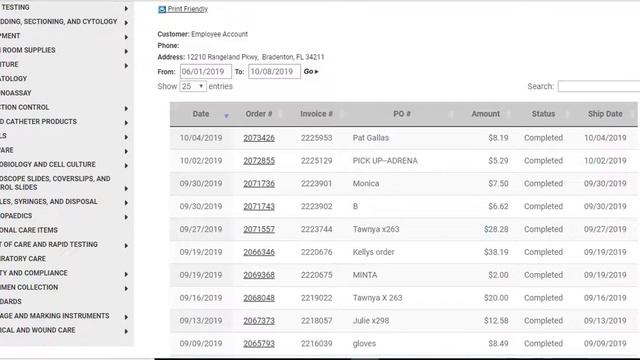The width and height of the screenshot is (640, 360).
Task: Open order 2072855
Action: pyautogui.click(x=259, y=161)
